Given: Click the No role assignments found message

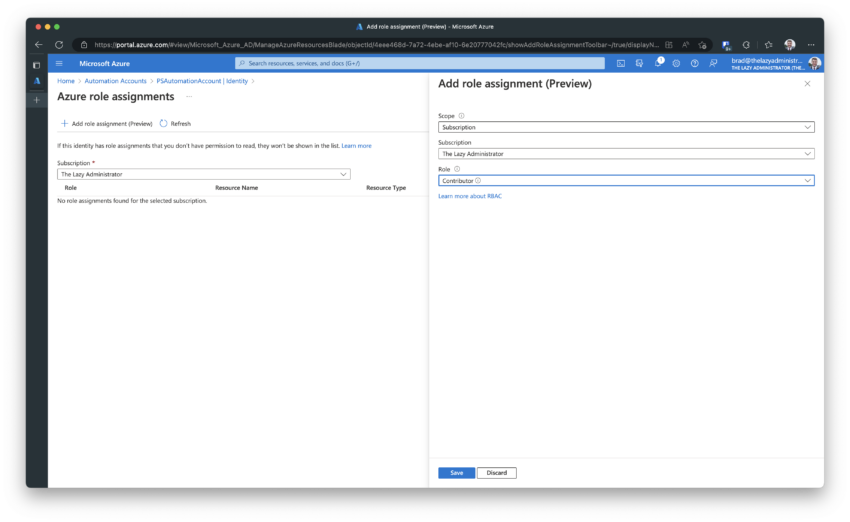Looking at the screenshot, I should [x=132, y=201].
